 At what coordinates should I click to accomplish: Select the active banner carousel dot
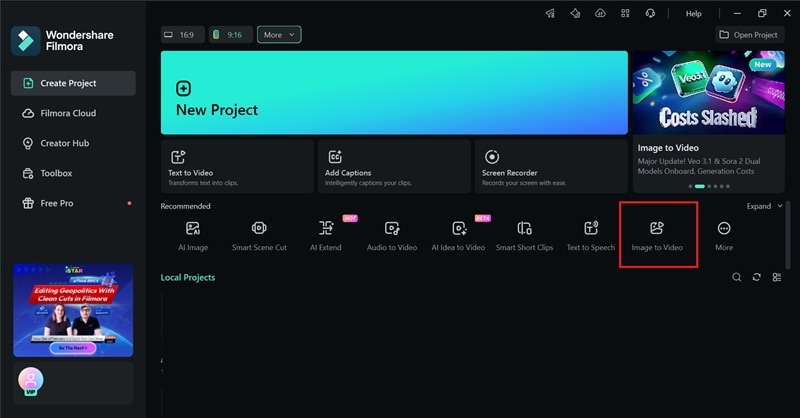pos(699,186)
